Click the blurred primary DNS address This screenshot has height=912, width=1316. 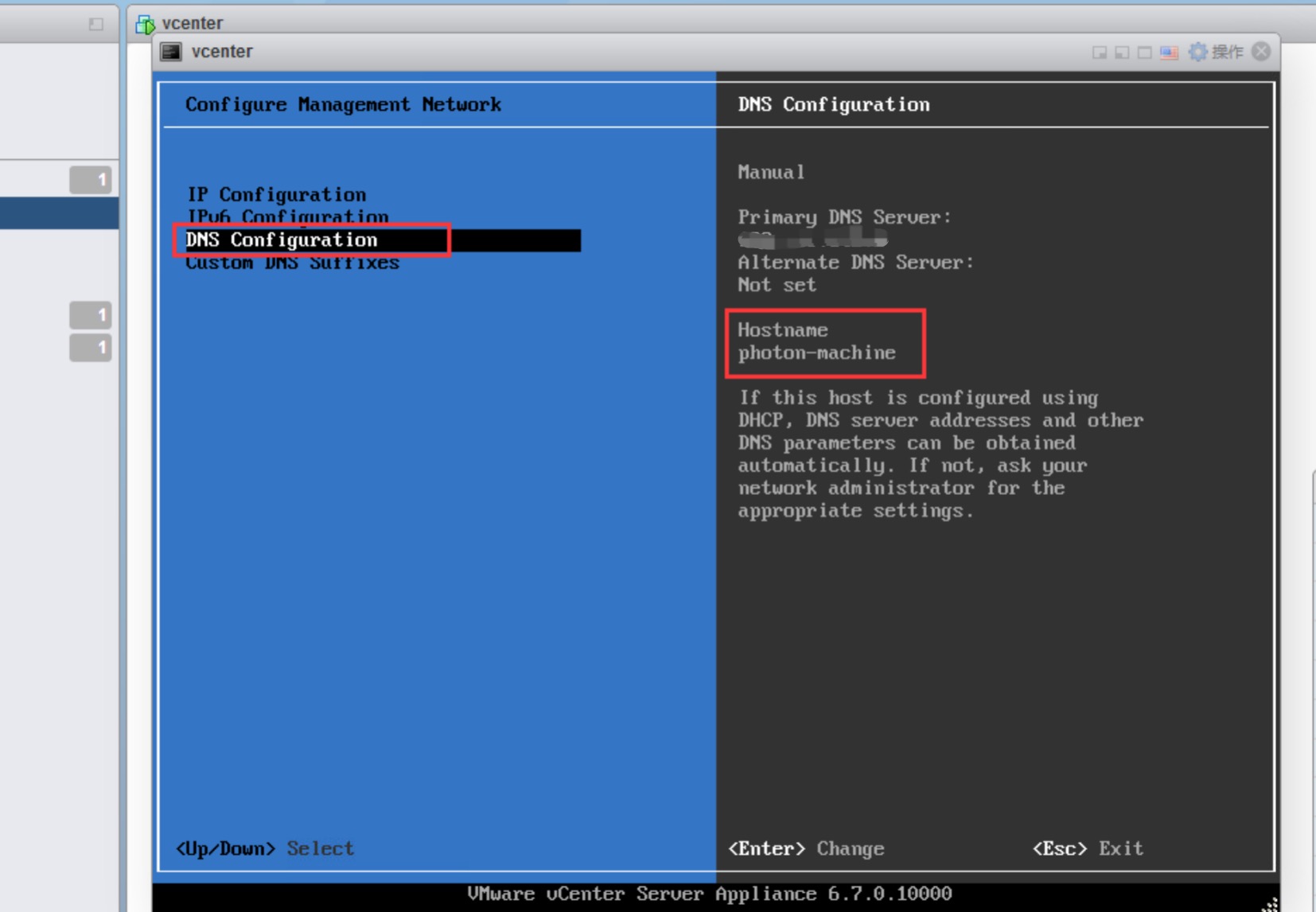(x=812, y=239)
